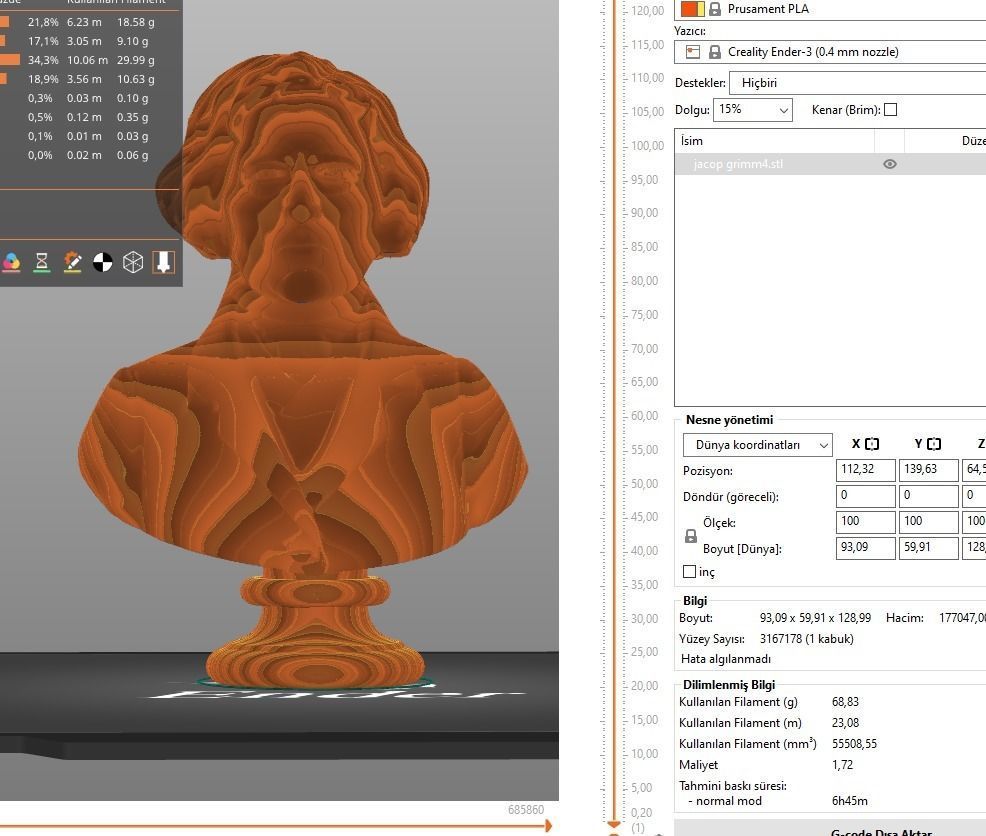Click the lock icon beside Creality Ender-3

(x=715, y=52)
